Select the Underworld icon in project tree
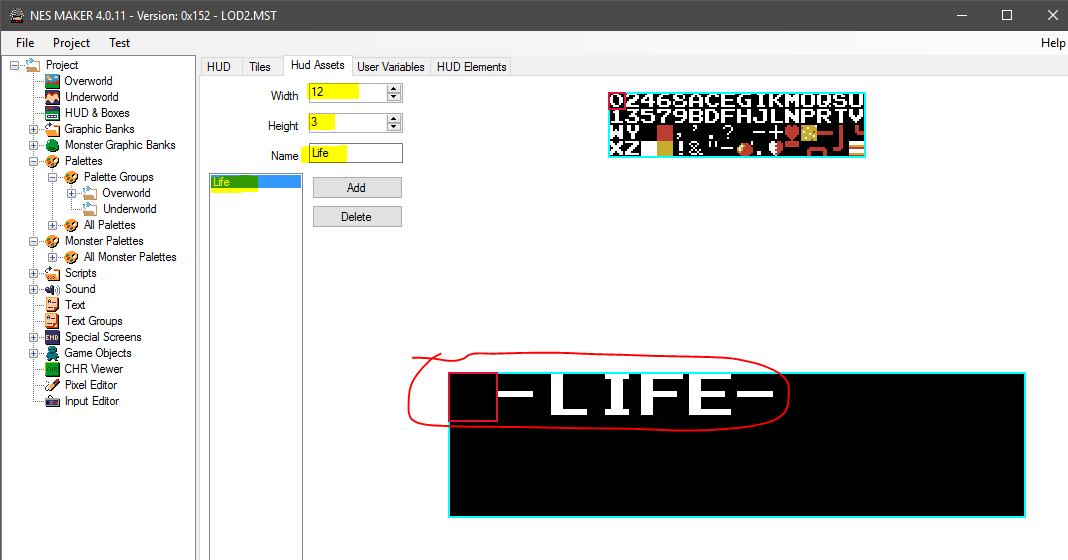Image resolution: width=1068 pixels, height=560 pixels. click(52, 97)
